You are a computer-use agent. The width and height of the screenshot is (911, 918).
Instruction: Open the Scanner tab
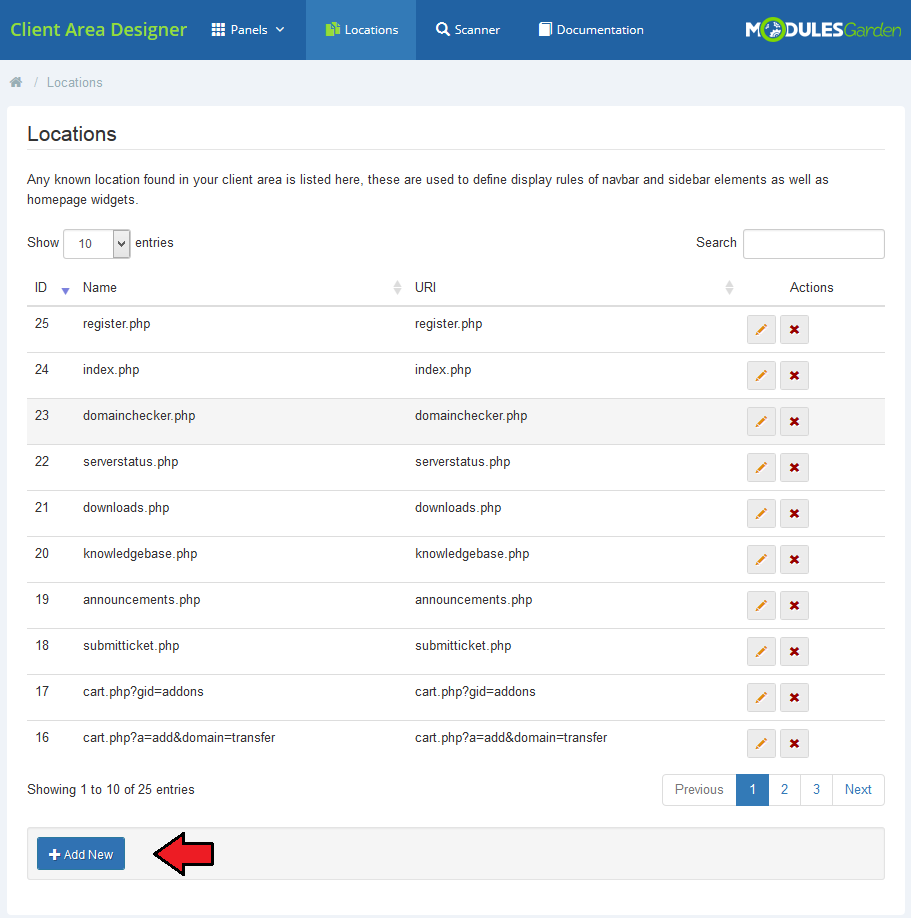pos(468,30)
